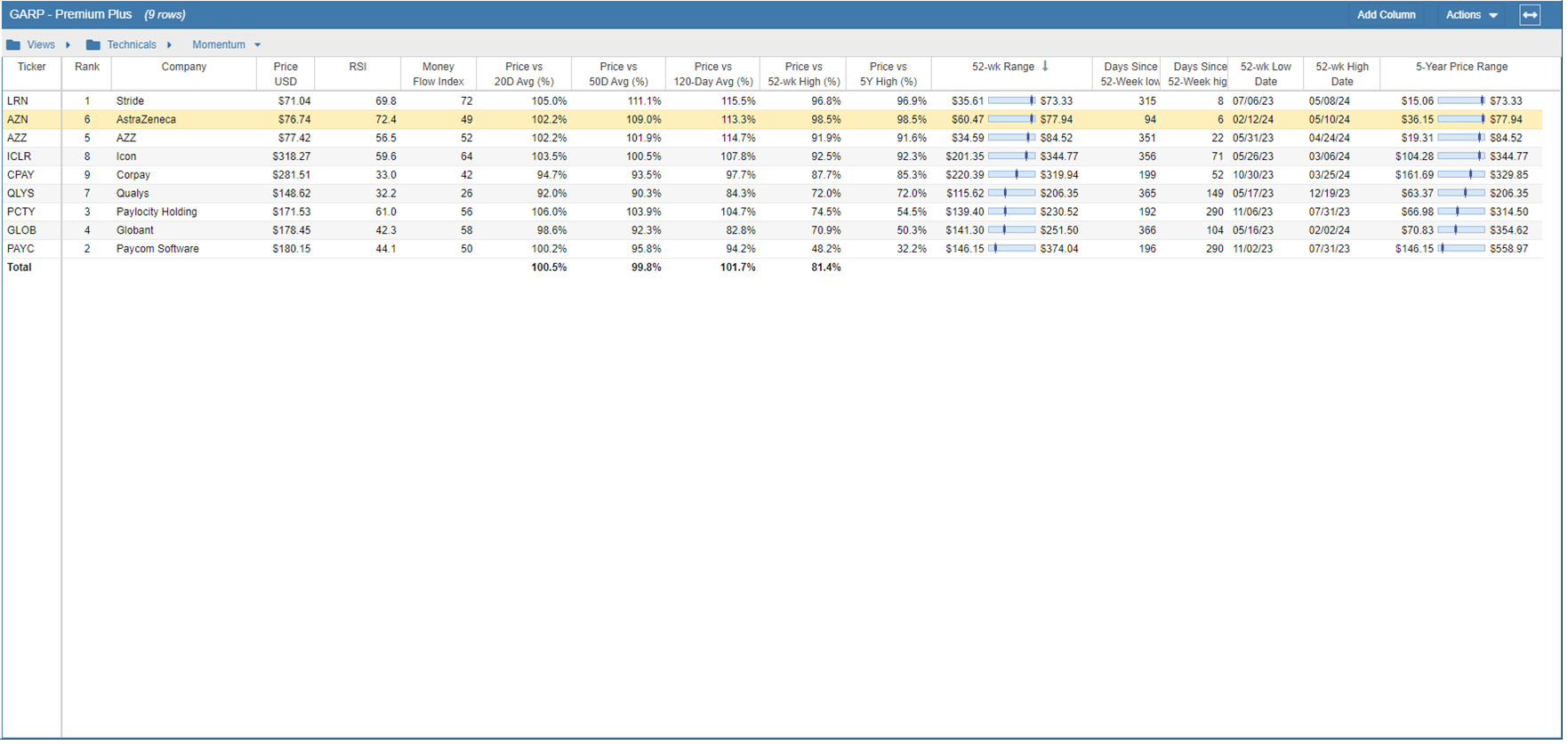Viewport: 1568px width, 744px height.
Task: Select ticker GLOB
Action: tap(22, 231)
